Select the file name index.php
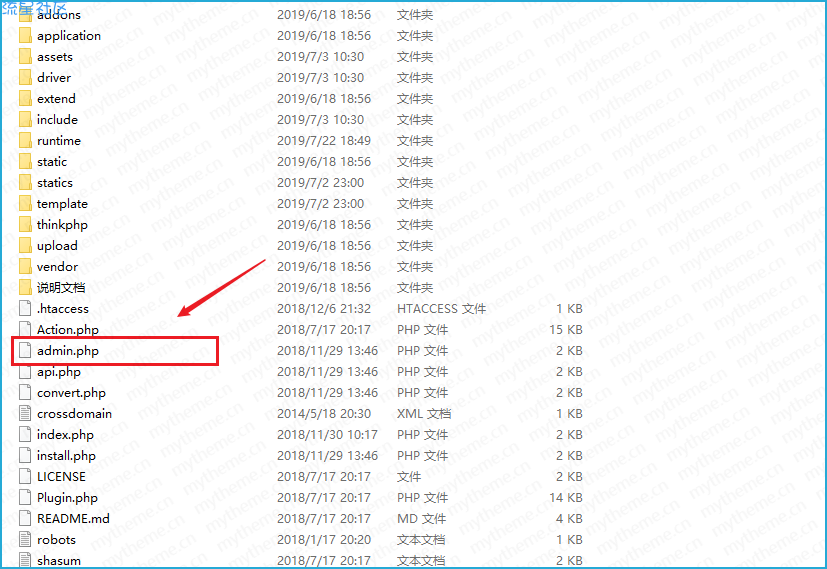 (65, 435)
